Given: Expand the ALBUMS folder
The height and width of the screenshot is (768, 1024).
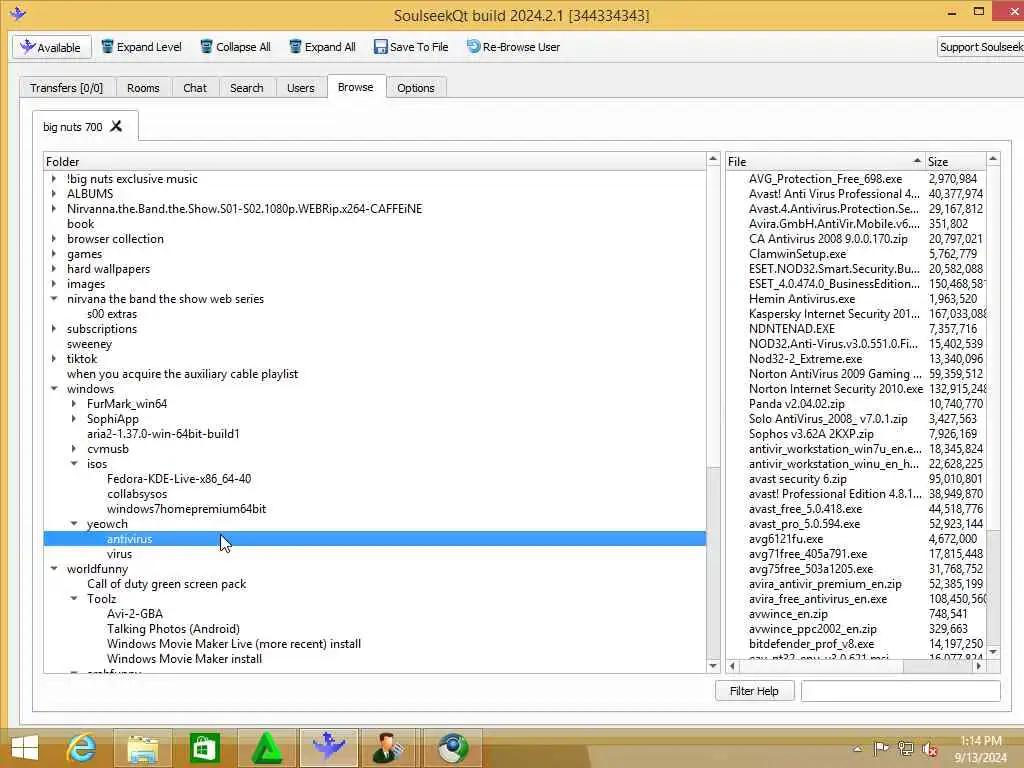Looking at the screenshot, I should tap(54, 193).
